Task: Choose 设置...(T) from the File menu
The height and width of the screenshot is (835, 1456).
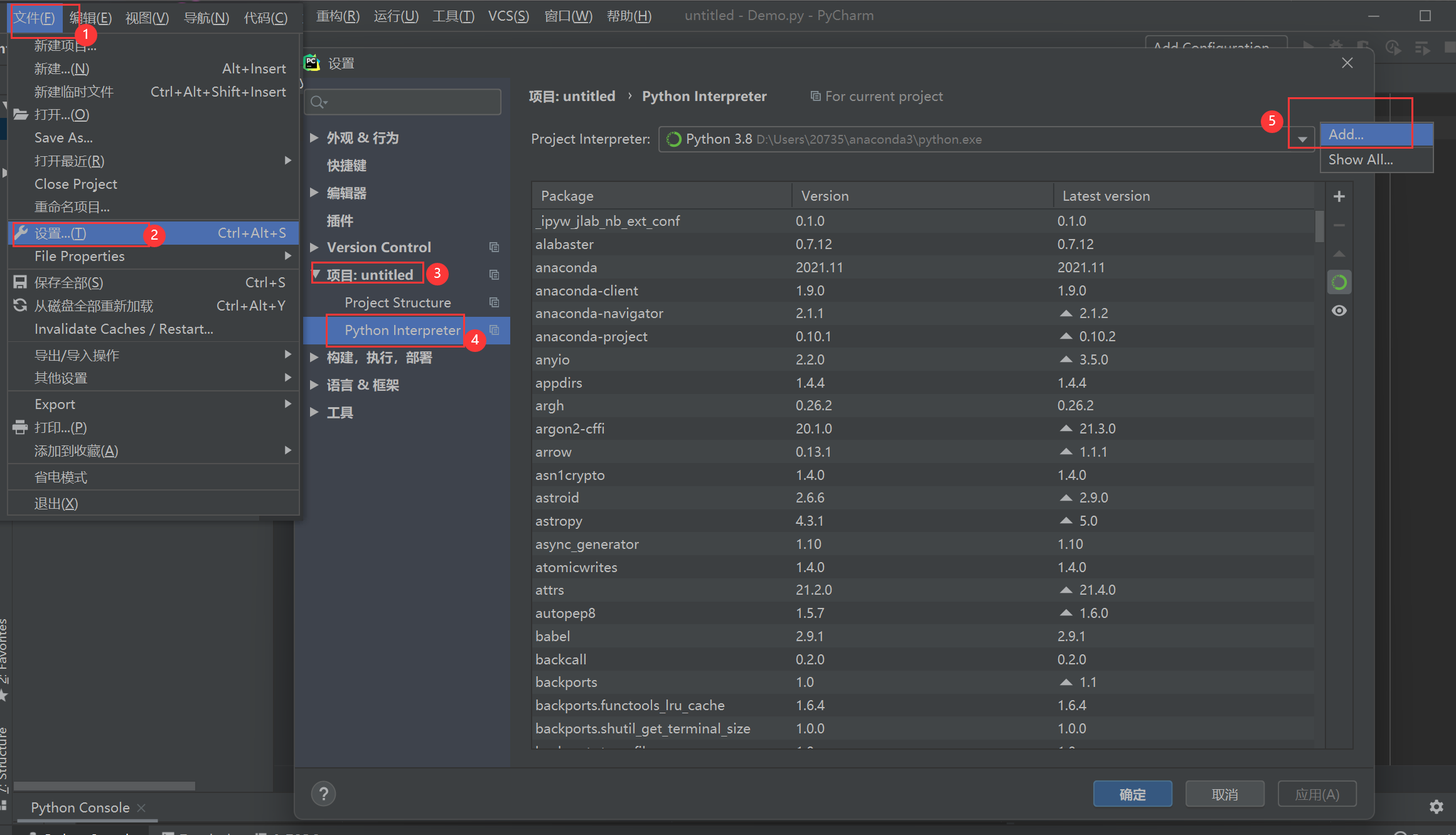Action: click(x=153, y=233)
